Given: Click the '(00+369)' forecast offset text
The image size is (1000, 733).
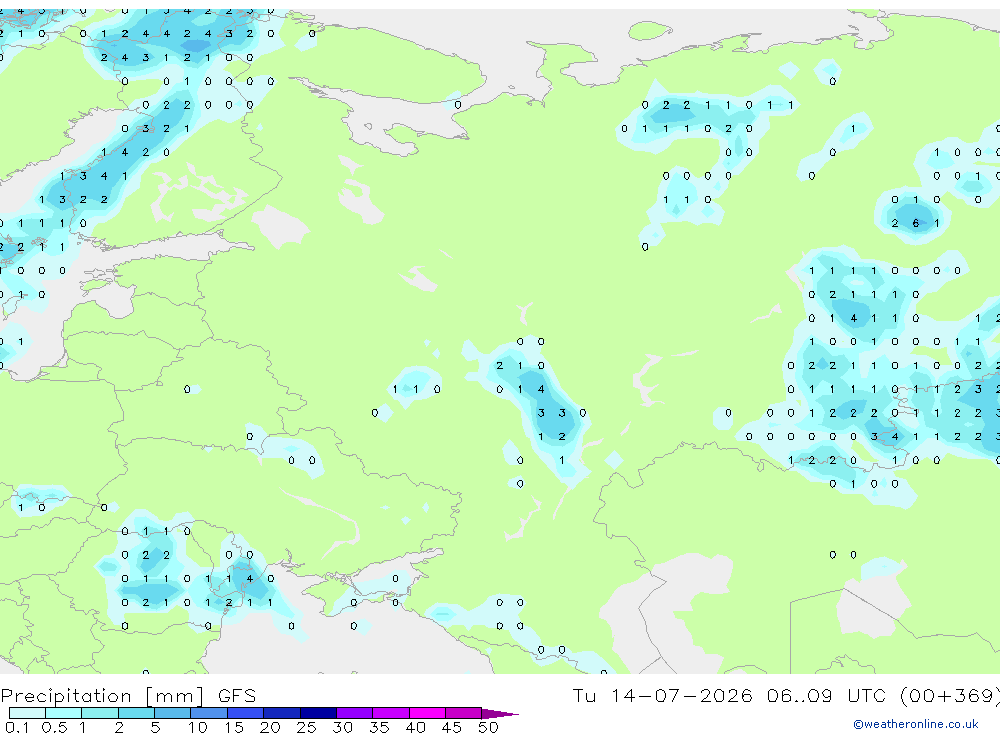Looking at the screenshot, I should (x=950, y=696).
